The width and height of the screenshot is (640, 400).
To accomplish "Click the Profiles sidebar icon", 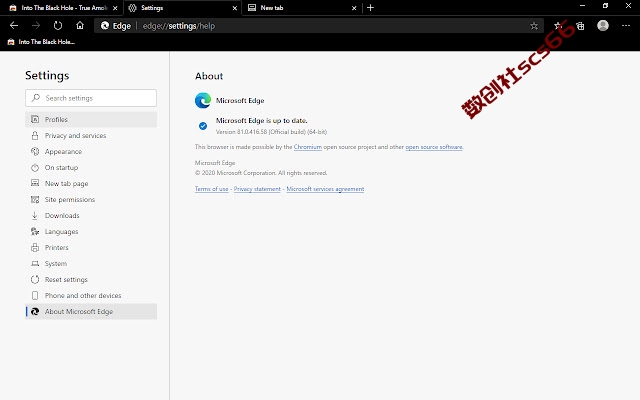I will tap(35, 119).
